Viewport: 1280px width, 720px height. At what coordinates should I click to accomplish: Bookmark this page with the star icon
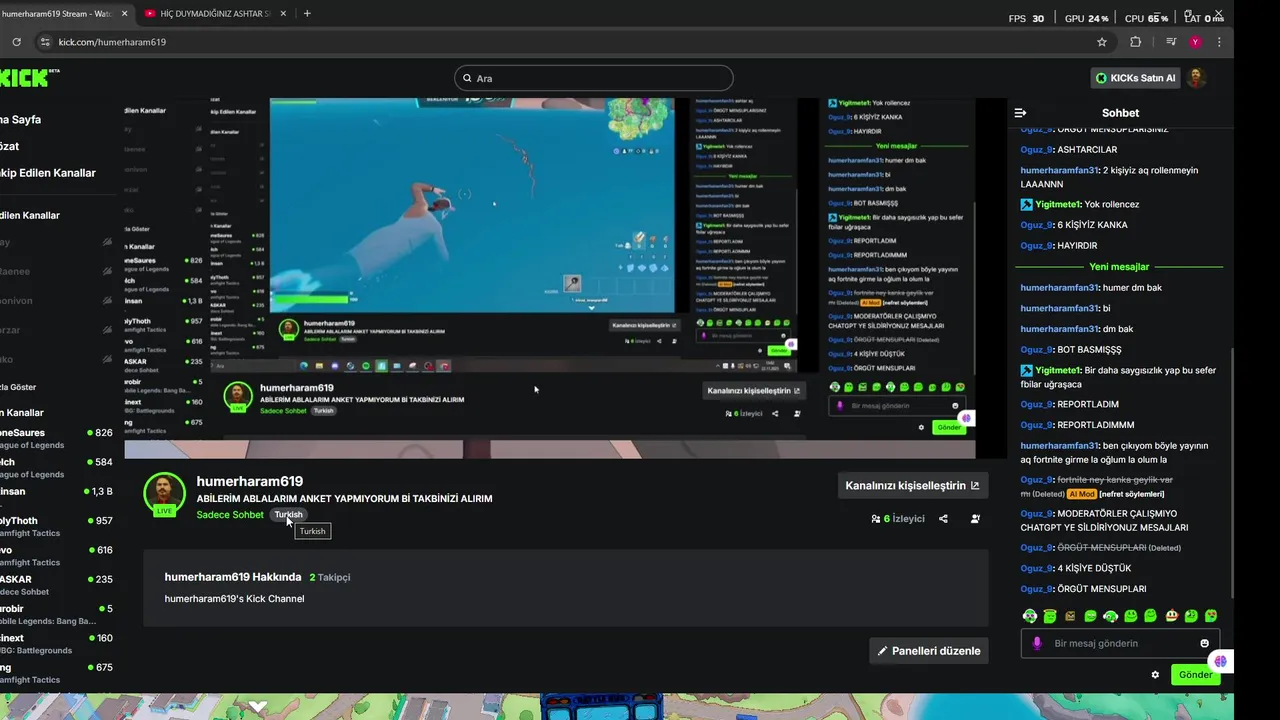pyautogui.click(x=1102, y=42)
